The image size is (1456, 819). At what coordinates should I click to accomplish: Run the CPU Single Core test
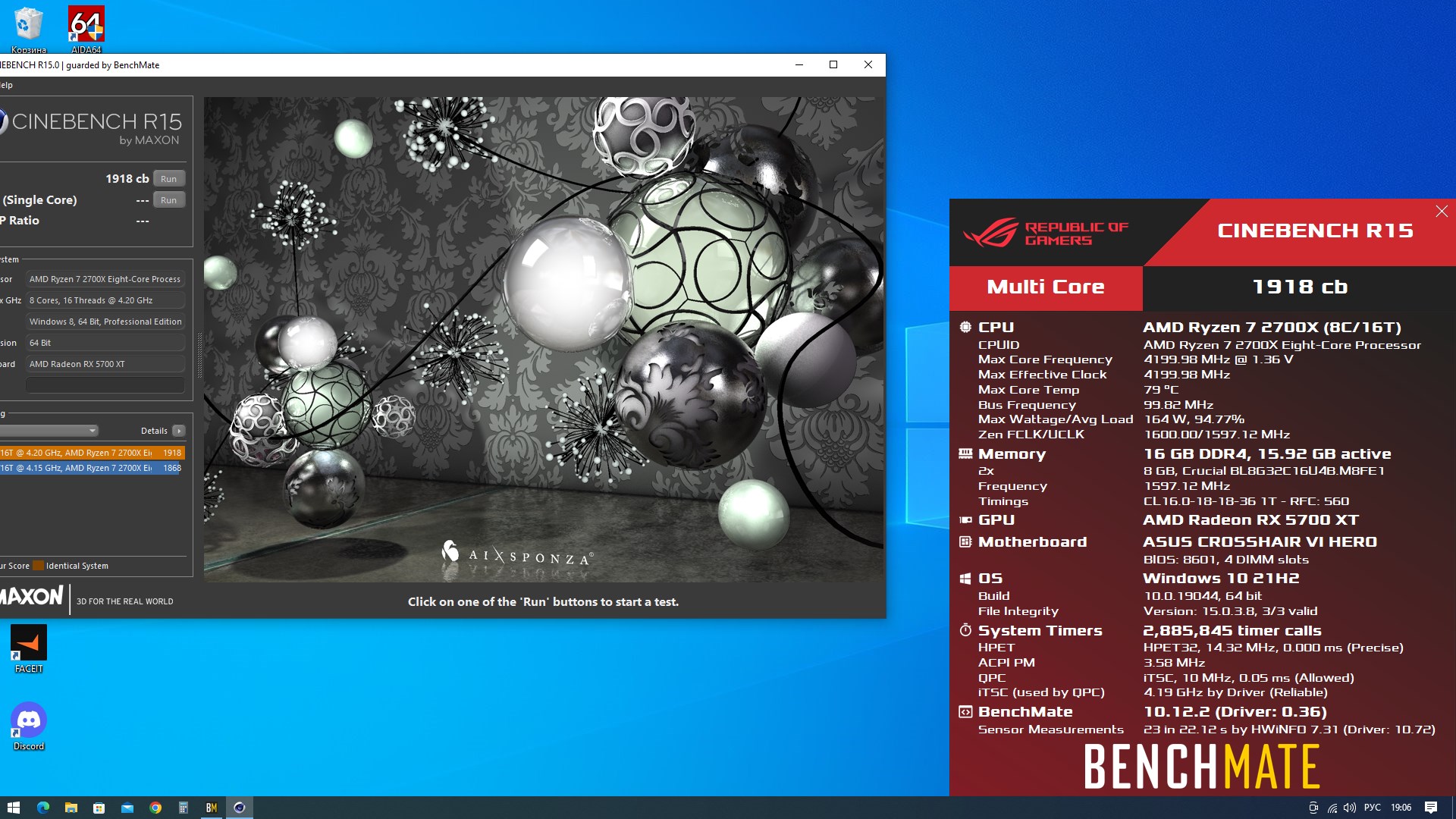[168, 200]
